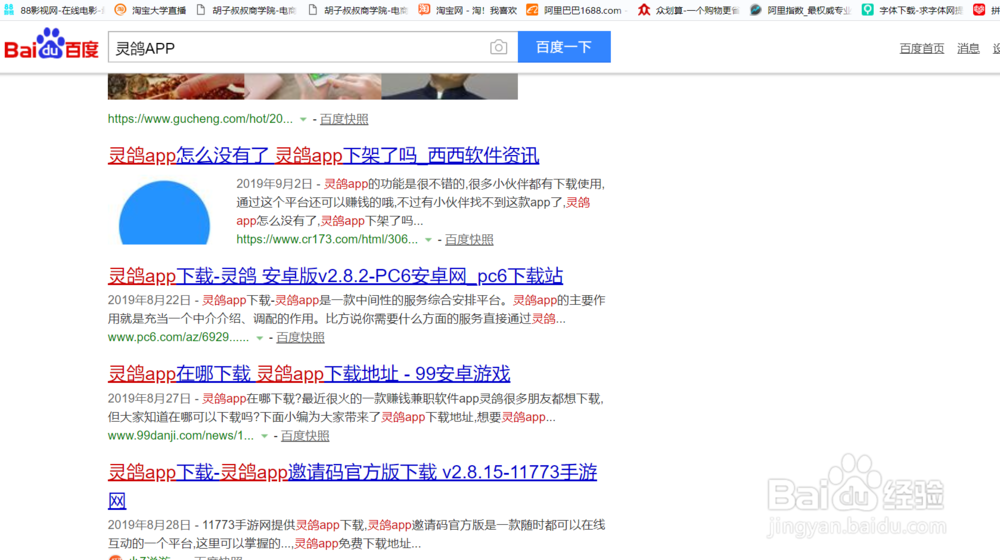Open 阿里指数 bookmark
Screen dimensions: 1000x560
[x=801, y=10]
